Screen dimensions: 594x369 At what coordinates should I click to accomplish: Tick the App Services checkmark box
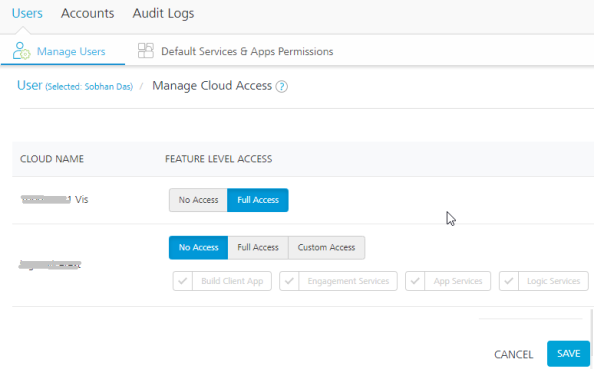[x=415, y=281]
